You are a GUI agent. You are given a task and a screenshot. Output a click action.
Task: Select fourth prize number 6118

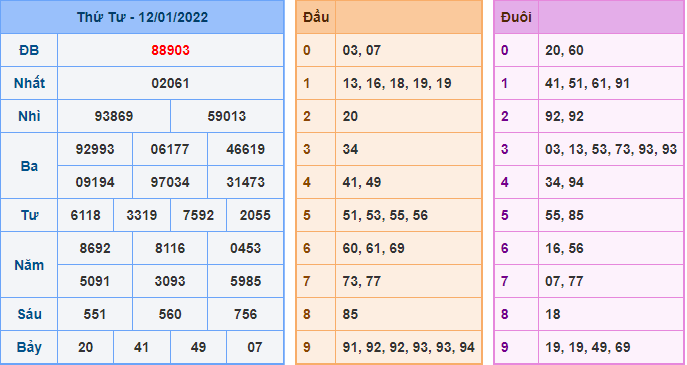tap(85, 215)
